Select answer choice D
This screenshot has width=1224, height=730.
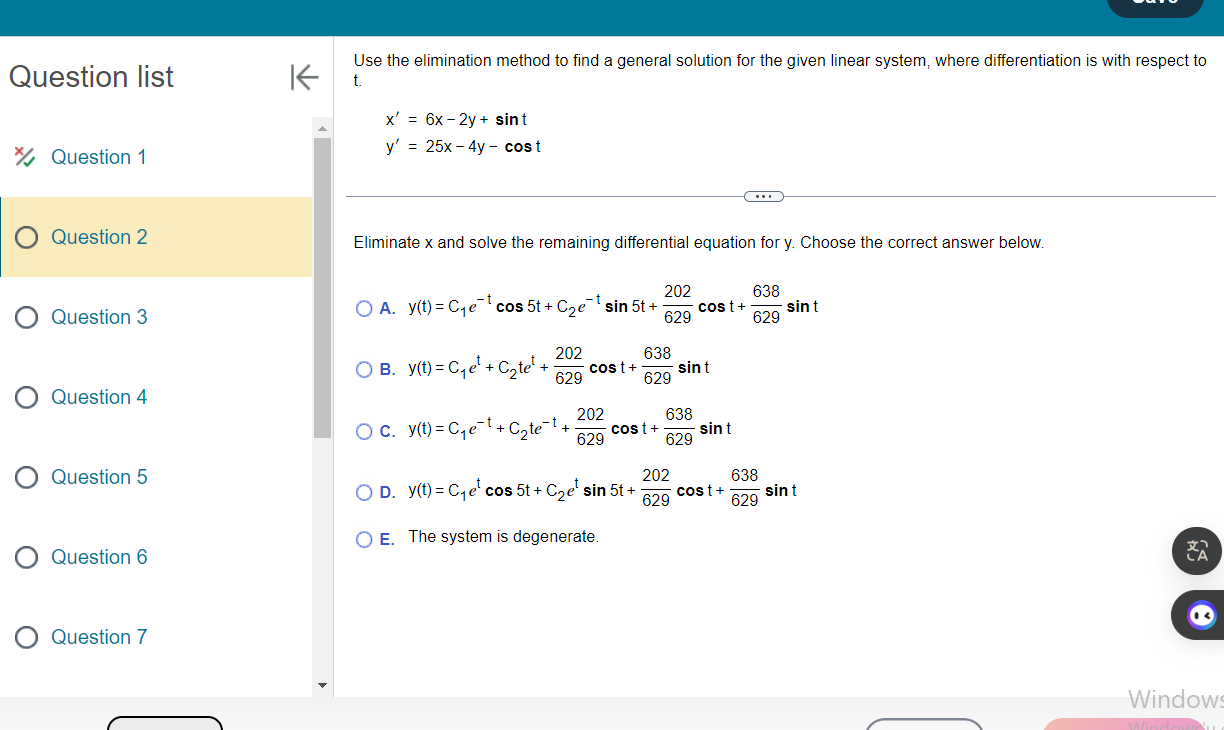coord(365,492)
